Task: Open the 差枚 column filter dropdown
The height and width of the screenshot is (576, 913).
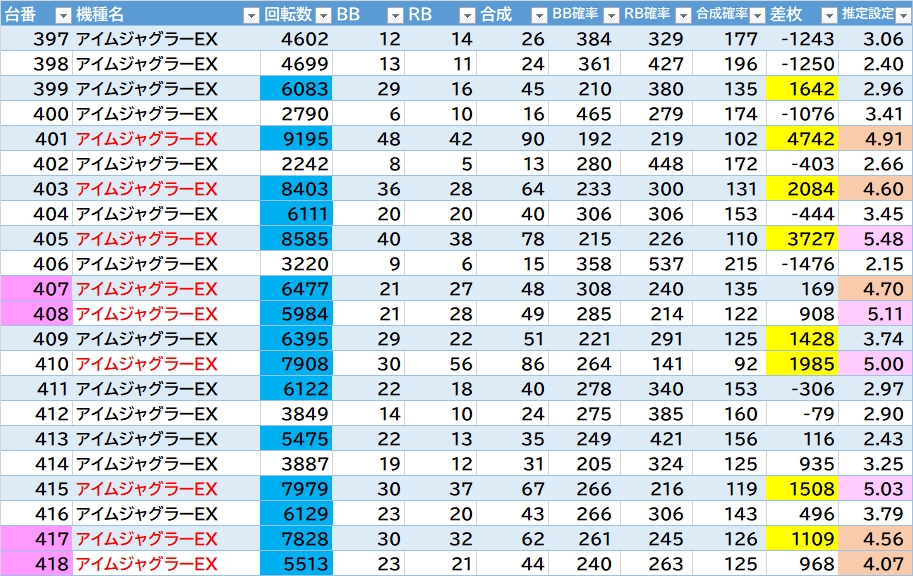Action: [829, 15]
